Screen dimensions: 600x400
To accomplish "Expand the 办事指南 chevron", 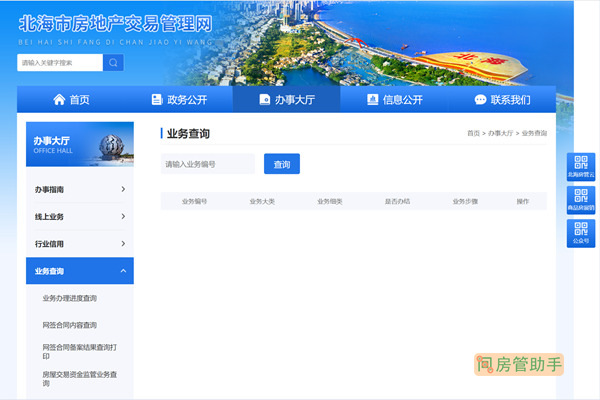I will pos(123,189).
